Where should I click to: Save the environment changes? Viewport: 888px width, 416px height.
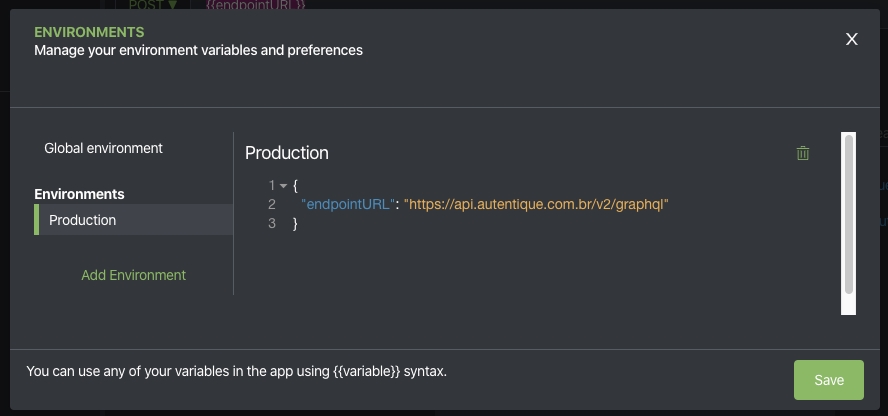[828, 380]
